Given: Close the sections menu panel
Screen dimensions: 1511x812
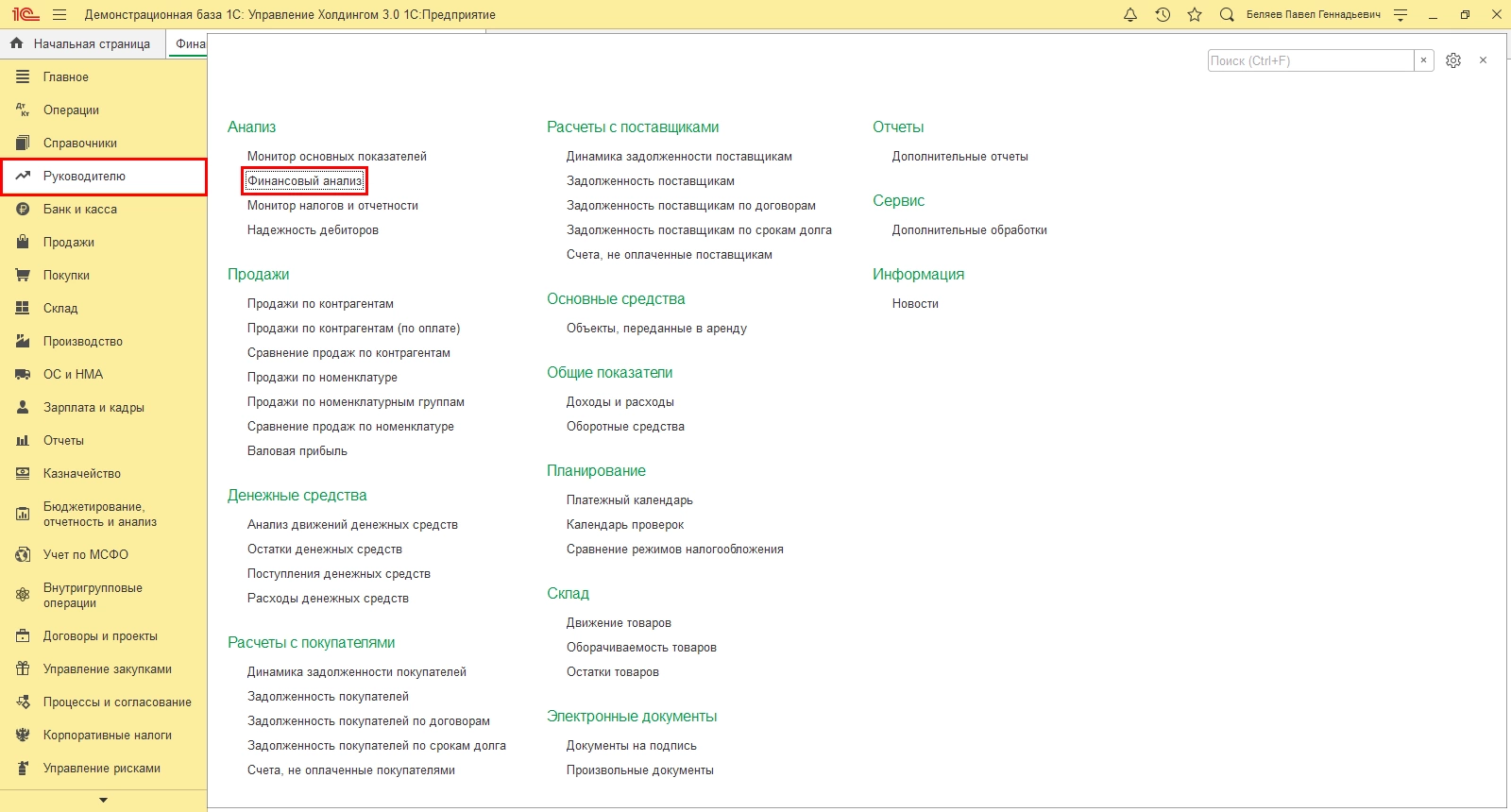Looking at the screenshot, I should coord(1483,60).
